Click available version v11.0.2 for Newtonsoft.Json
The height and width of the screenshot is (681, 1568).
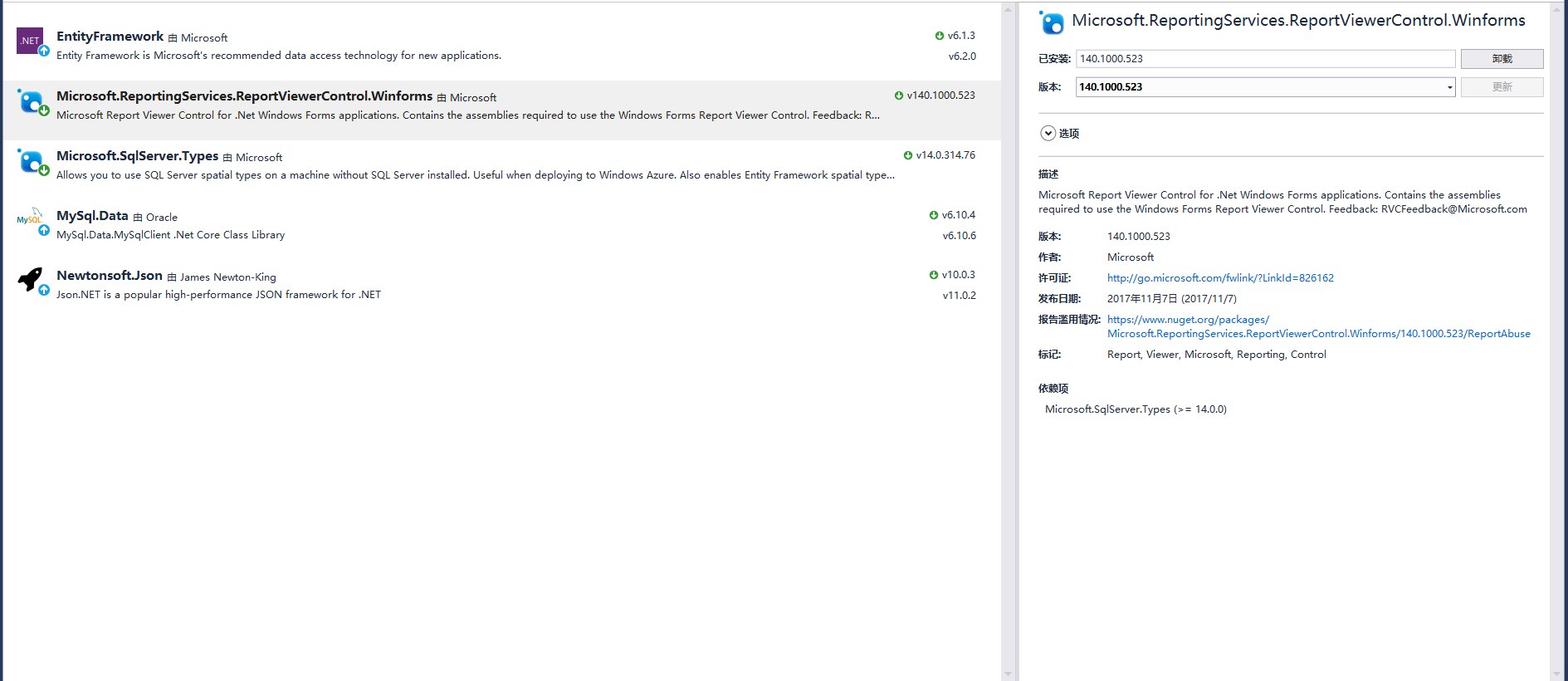click(959, 296)
